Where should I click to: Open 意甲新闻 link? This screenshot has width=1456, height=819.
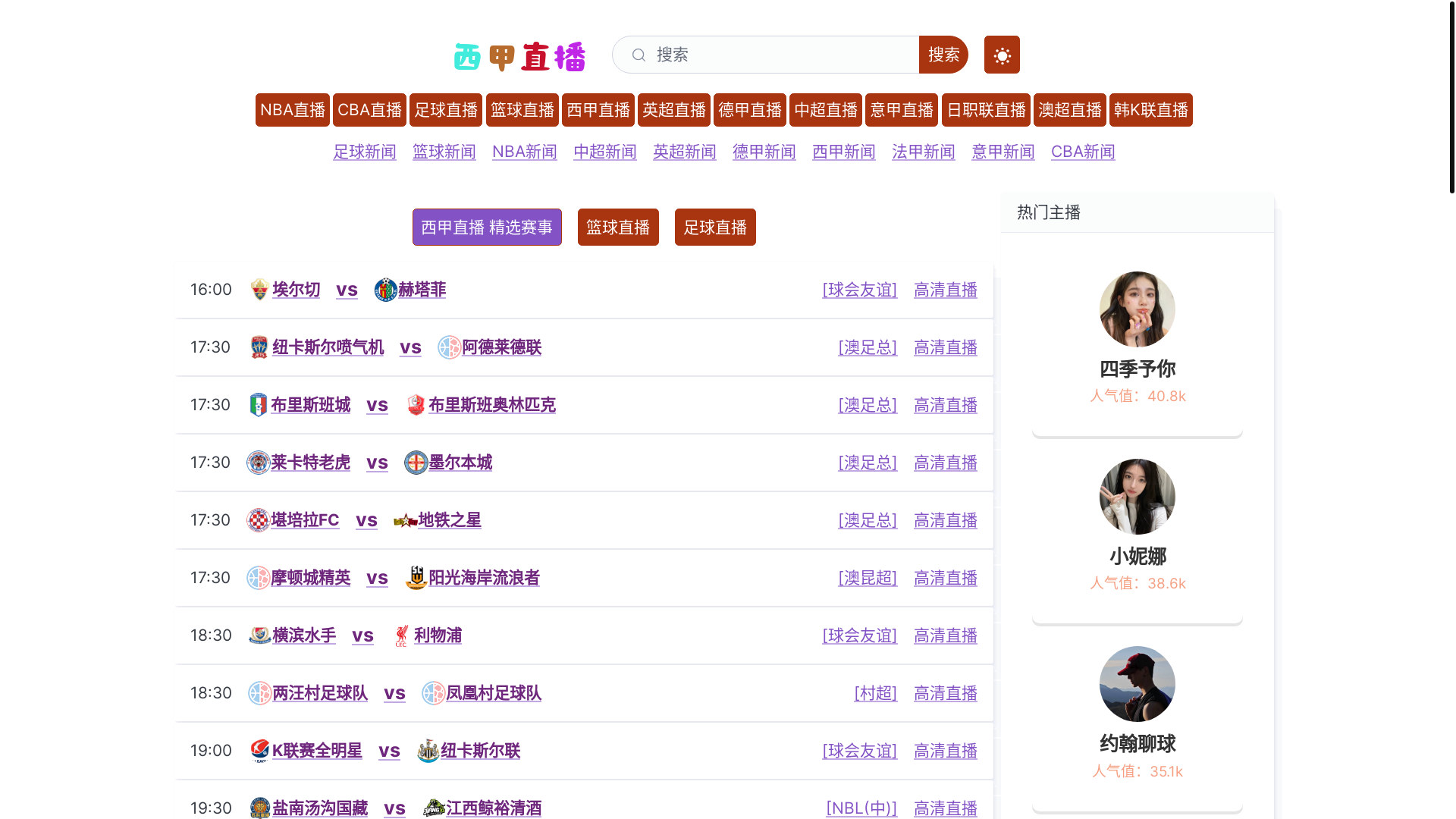[1003, 152]
